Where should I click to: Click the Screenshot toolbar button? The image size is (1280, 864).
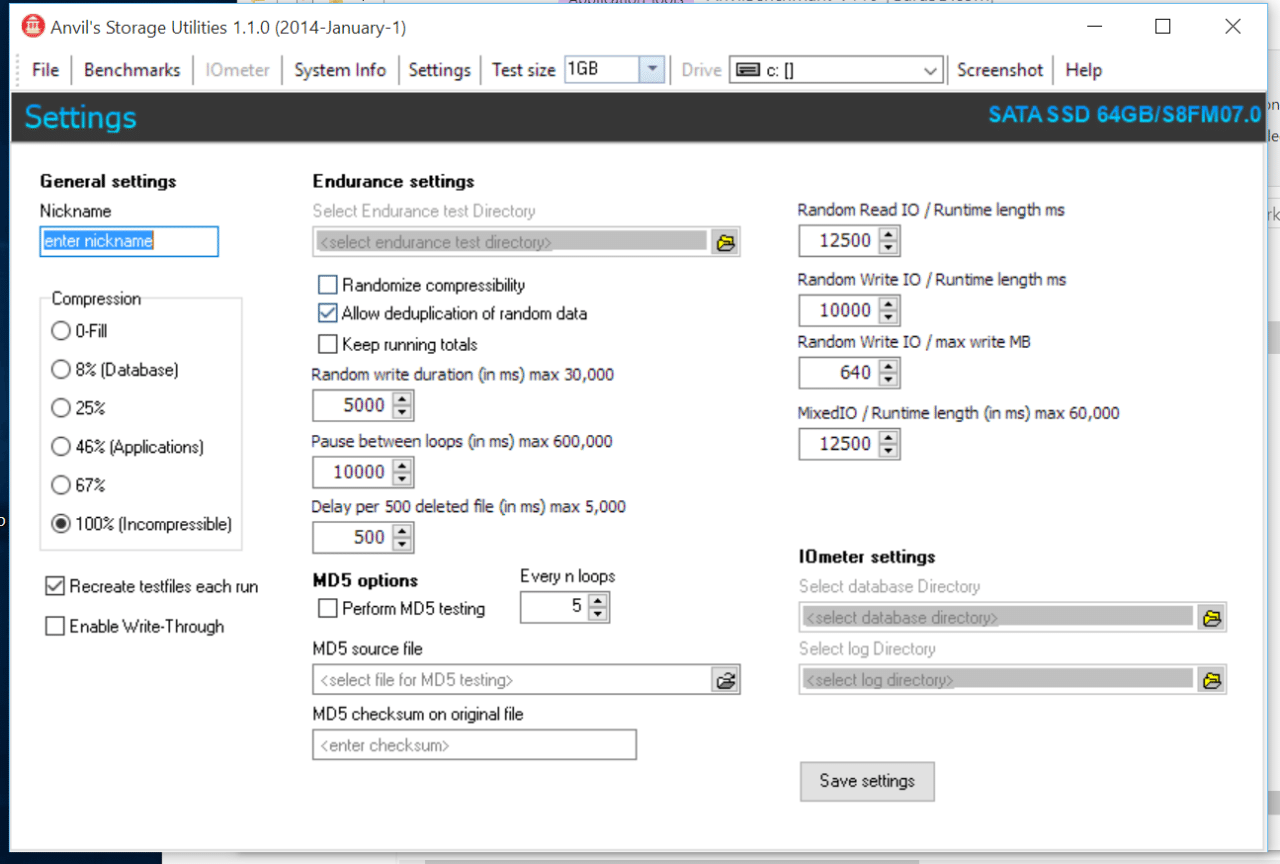999,70
